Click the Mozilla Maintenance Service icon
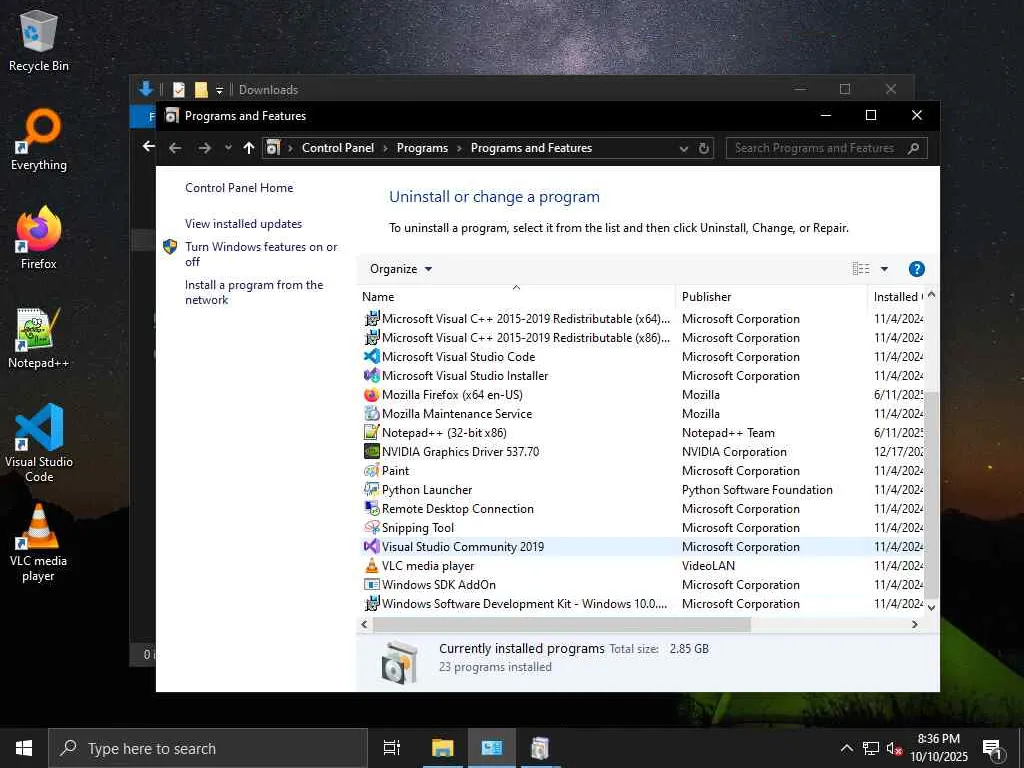Screen dimensions: 1024x768 372,413
